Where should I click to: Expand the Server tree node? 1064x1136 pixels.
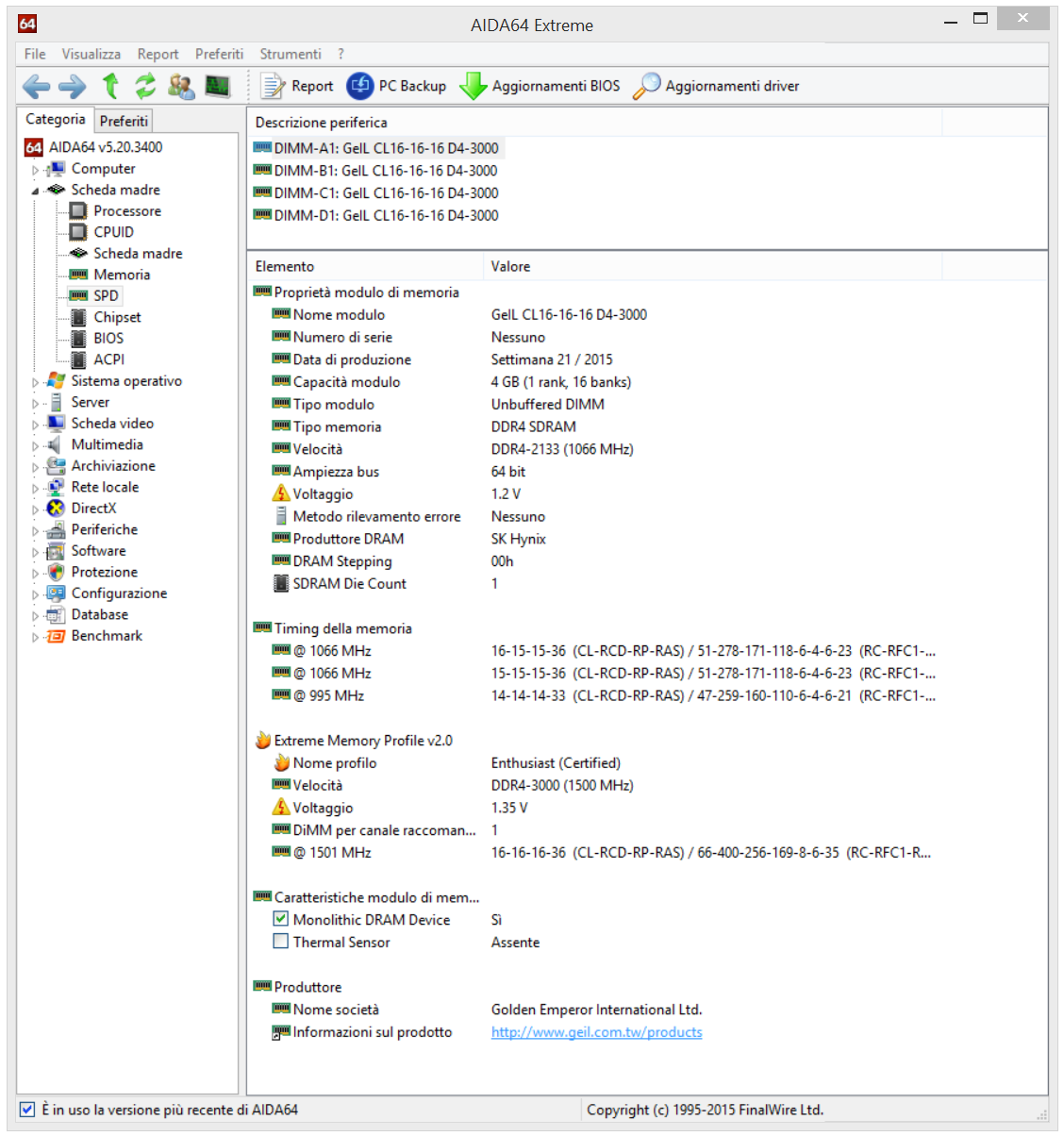tap(36, 403)
